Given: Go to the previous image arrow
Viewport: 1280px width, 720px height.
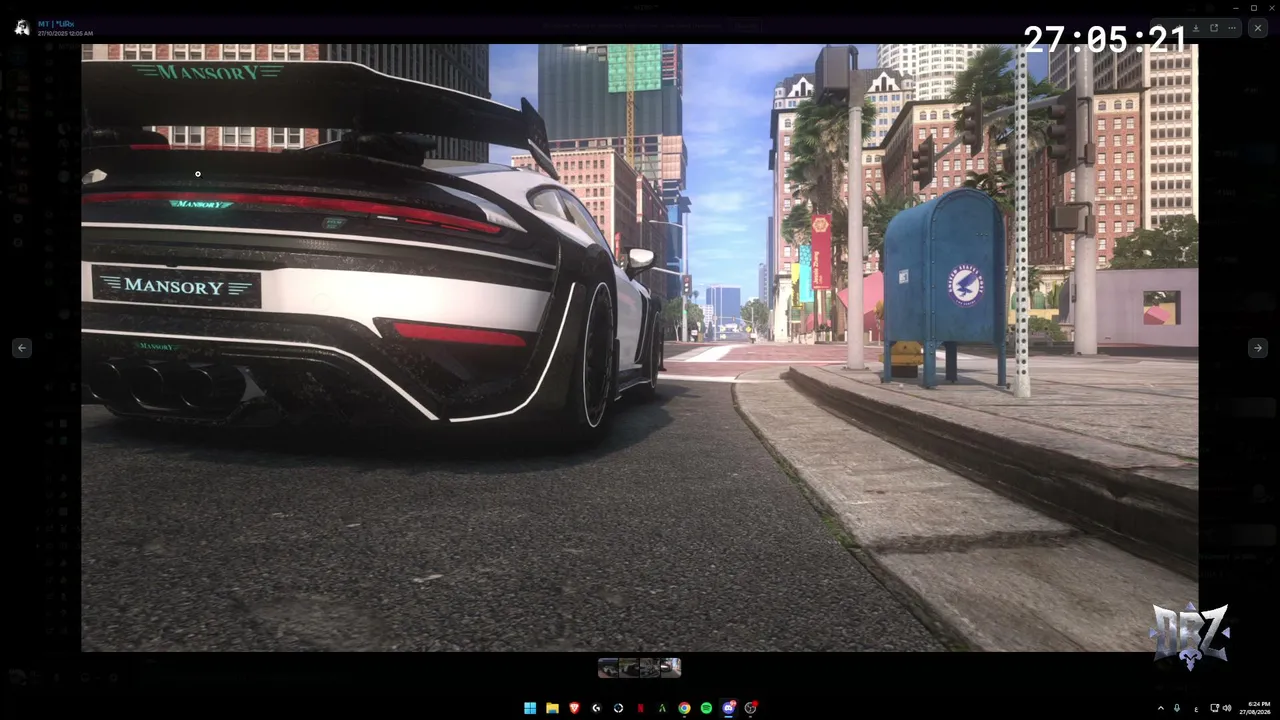Looking at the screenshot, I should [22, 348].
